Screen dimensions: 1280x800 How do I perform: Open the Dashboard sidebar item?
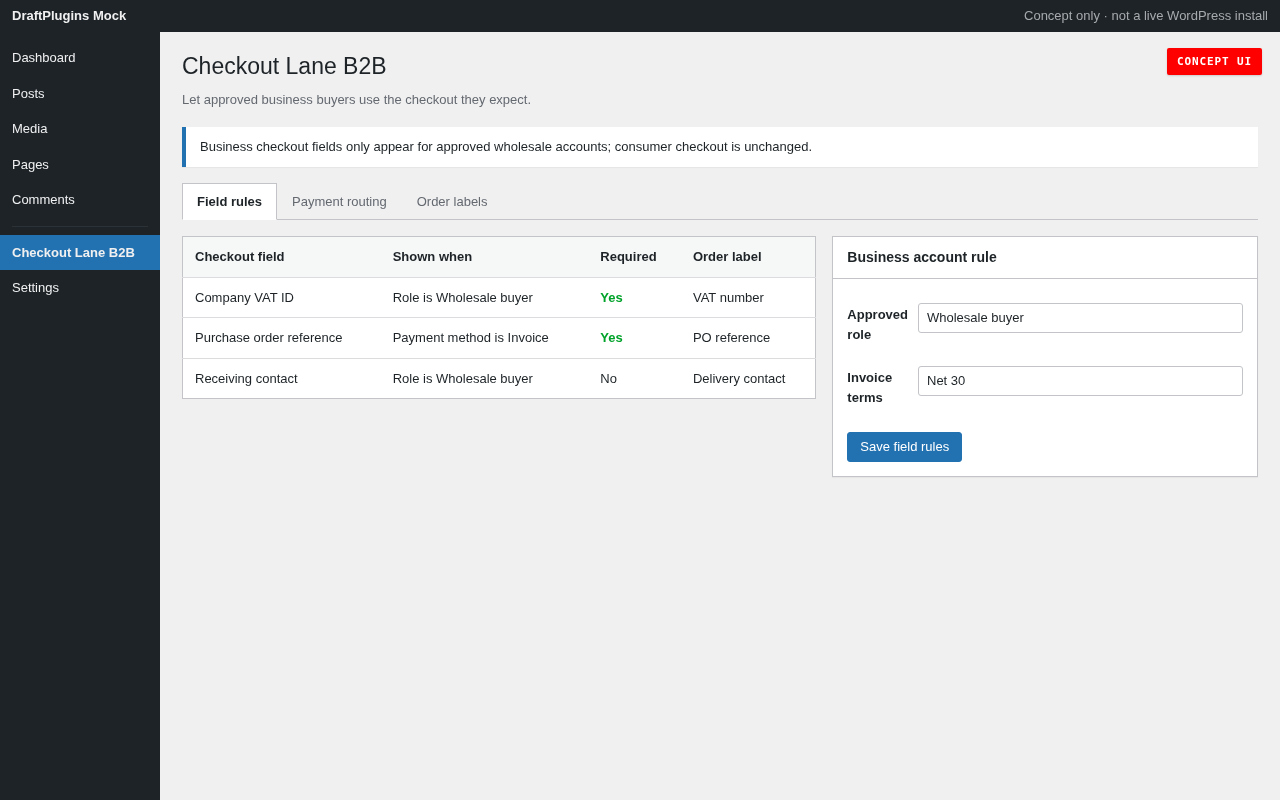tap(80, 58)
